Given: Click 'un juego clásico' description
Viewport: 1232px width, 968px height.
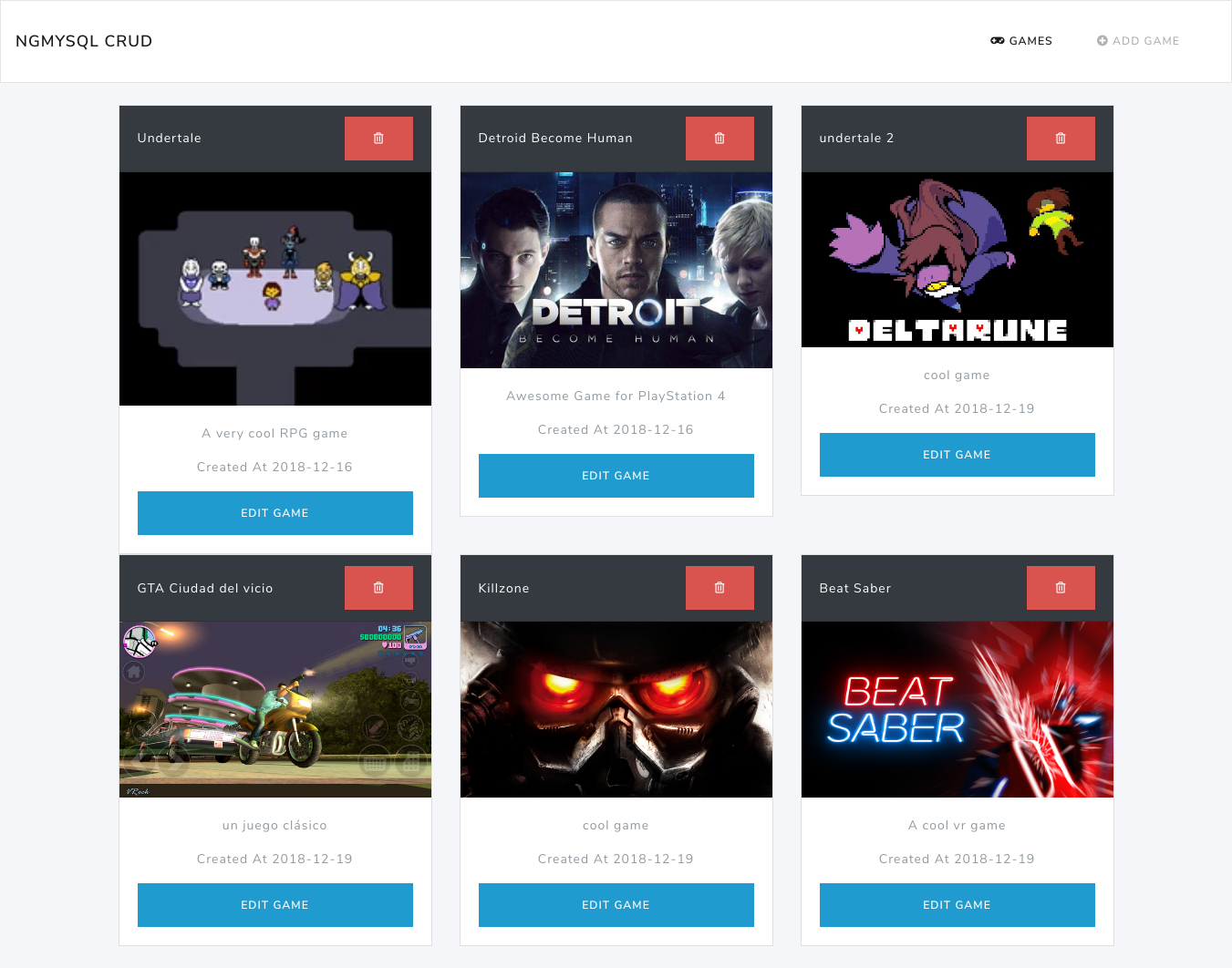Looking at the screenshot, I should (x=274, y=826).
